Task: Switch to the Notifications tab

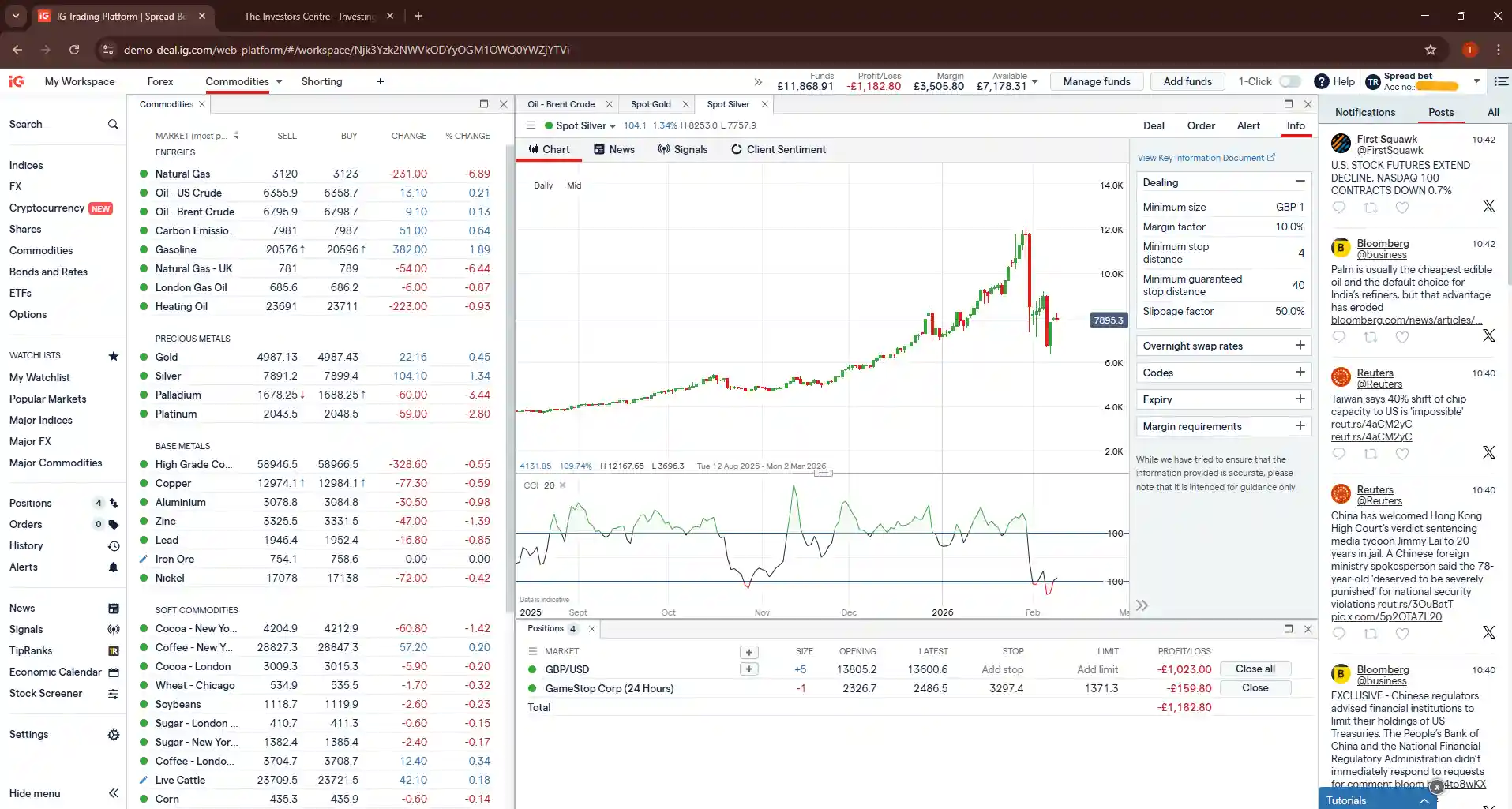Action: [x=1364, y=112]
